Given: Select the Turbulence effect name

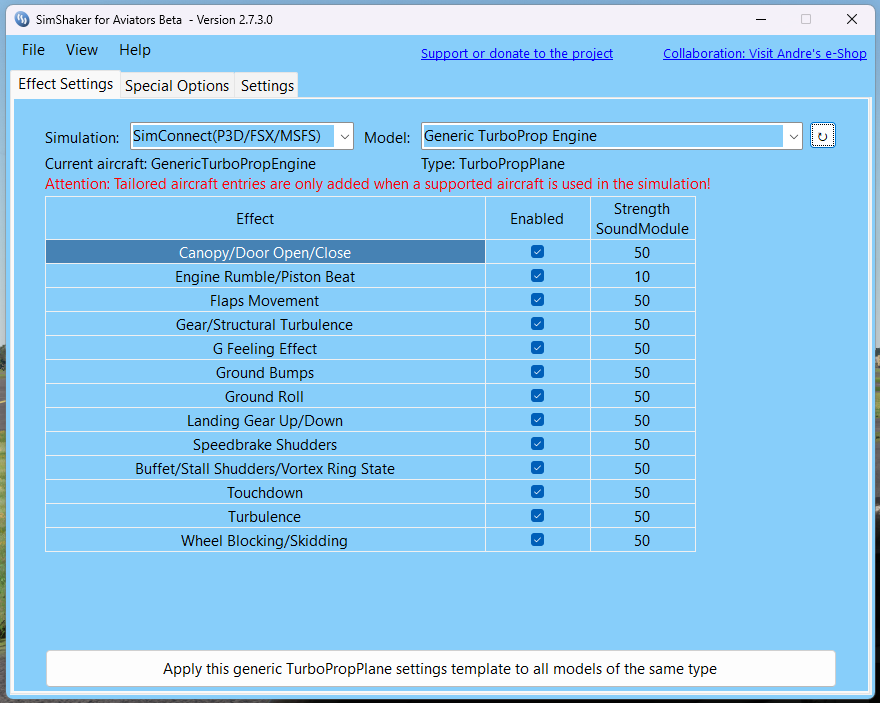Looking at the screenshot, I should click(x=264, y=517).
